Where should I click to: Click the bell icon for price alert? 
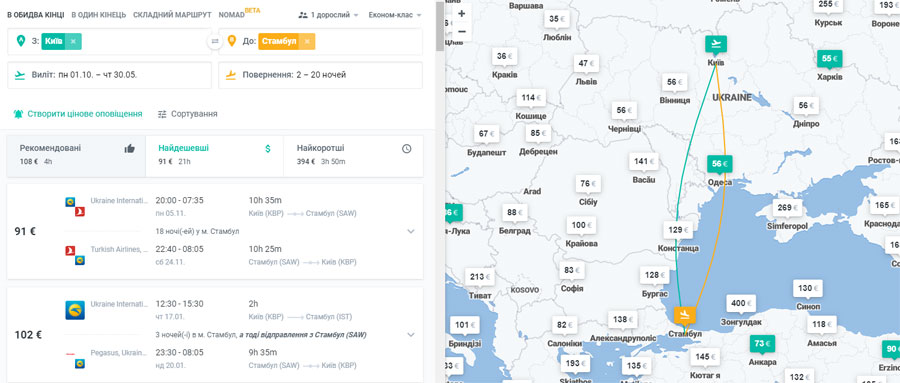pyautogui.click(x=18, y=114)
